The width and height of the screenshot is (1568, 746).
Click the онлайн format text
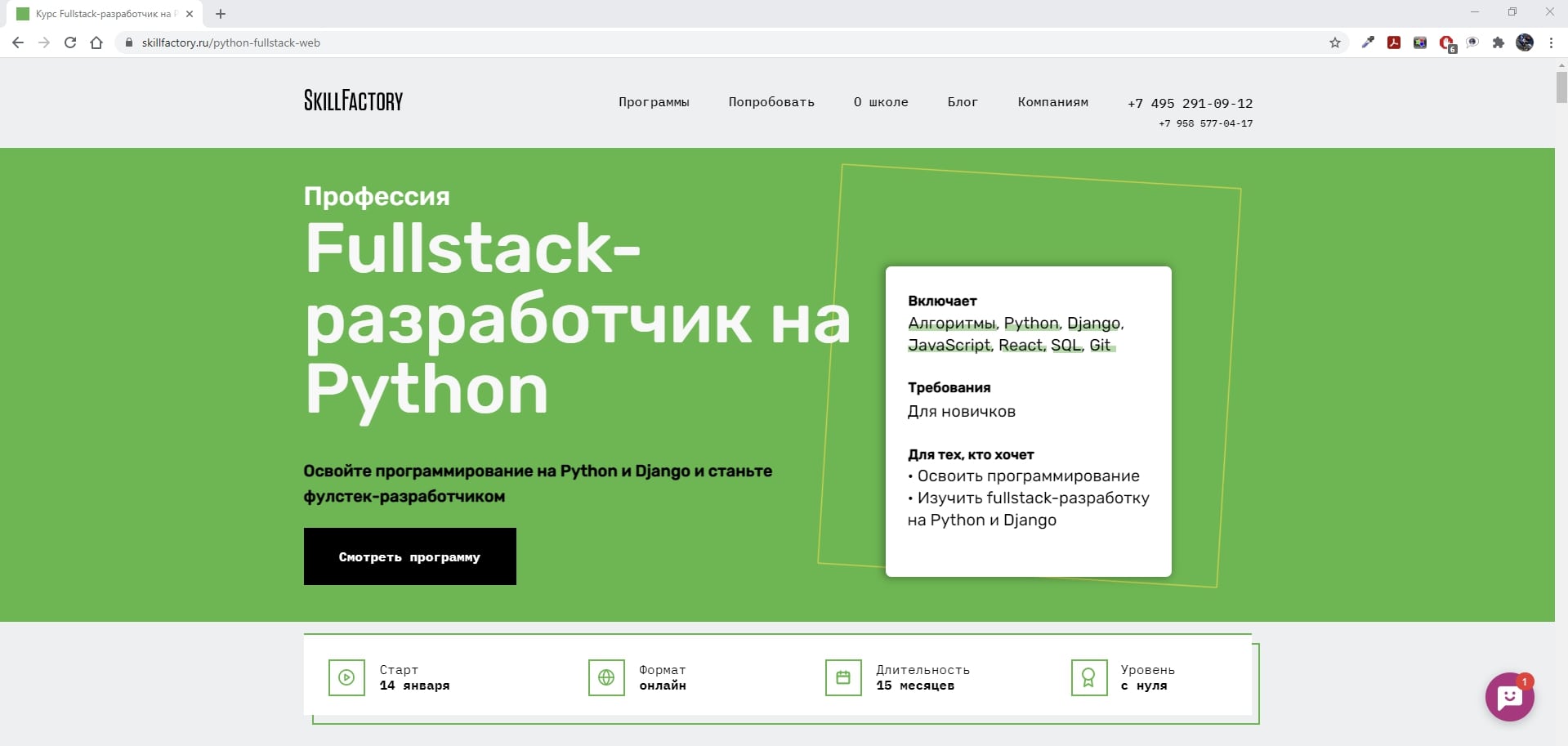click(x=663, y=686)
